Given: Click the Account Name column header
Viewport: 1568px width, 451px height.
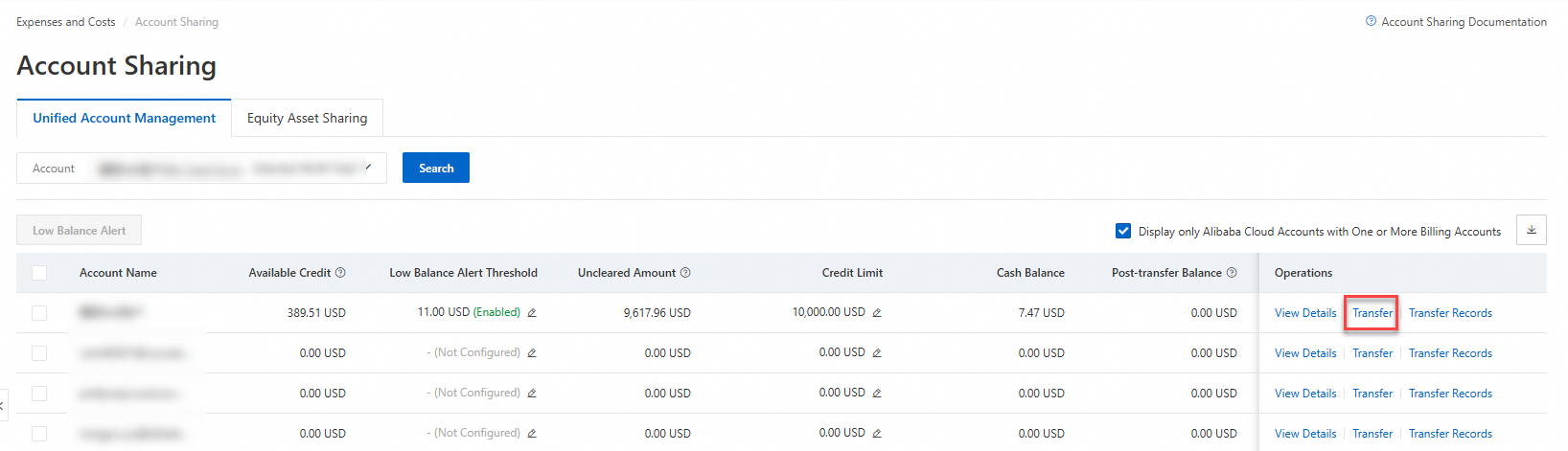Looking at the screenshot, I should [x=118, y=273].
